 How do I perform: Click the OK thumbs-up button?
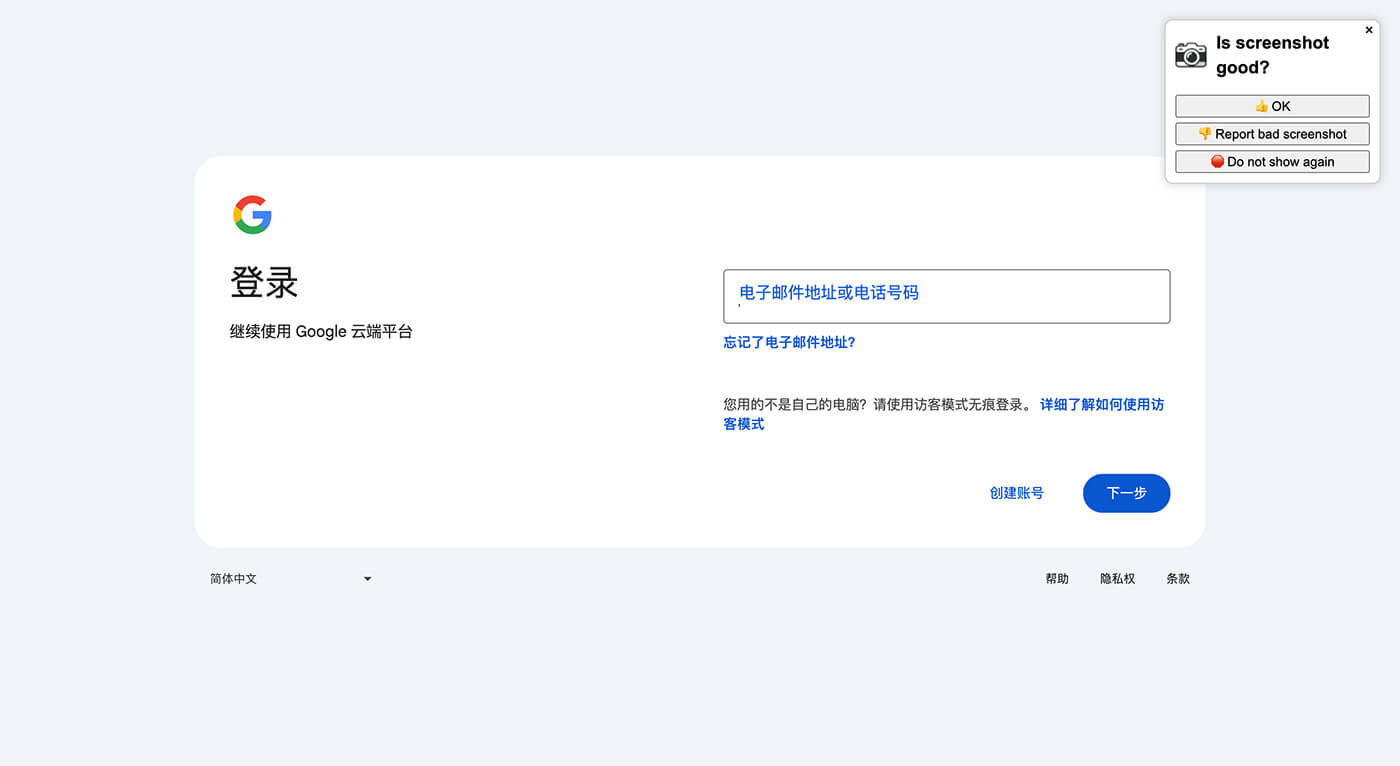[1272, 106]
